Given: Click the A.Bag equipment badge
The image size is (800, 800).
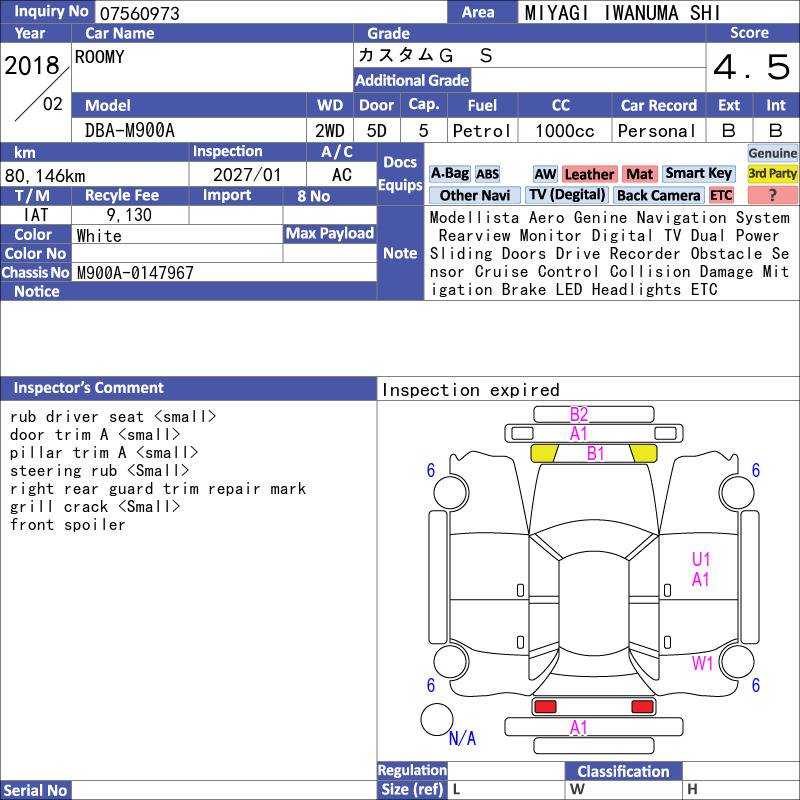Looking at the screenshot, I should [449, 174].
